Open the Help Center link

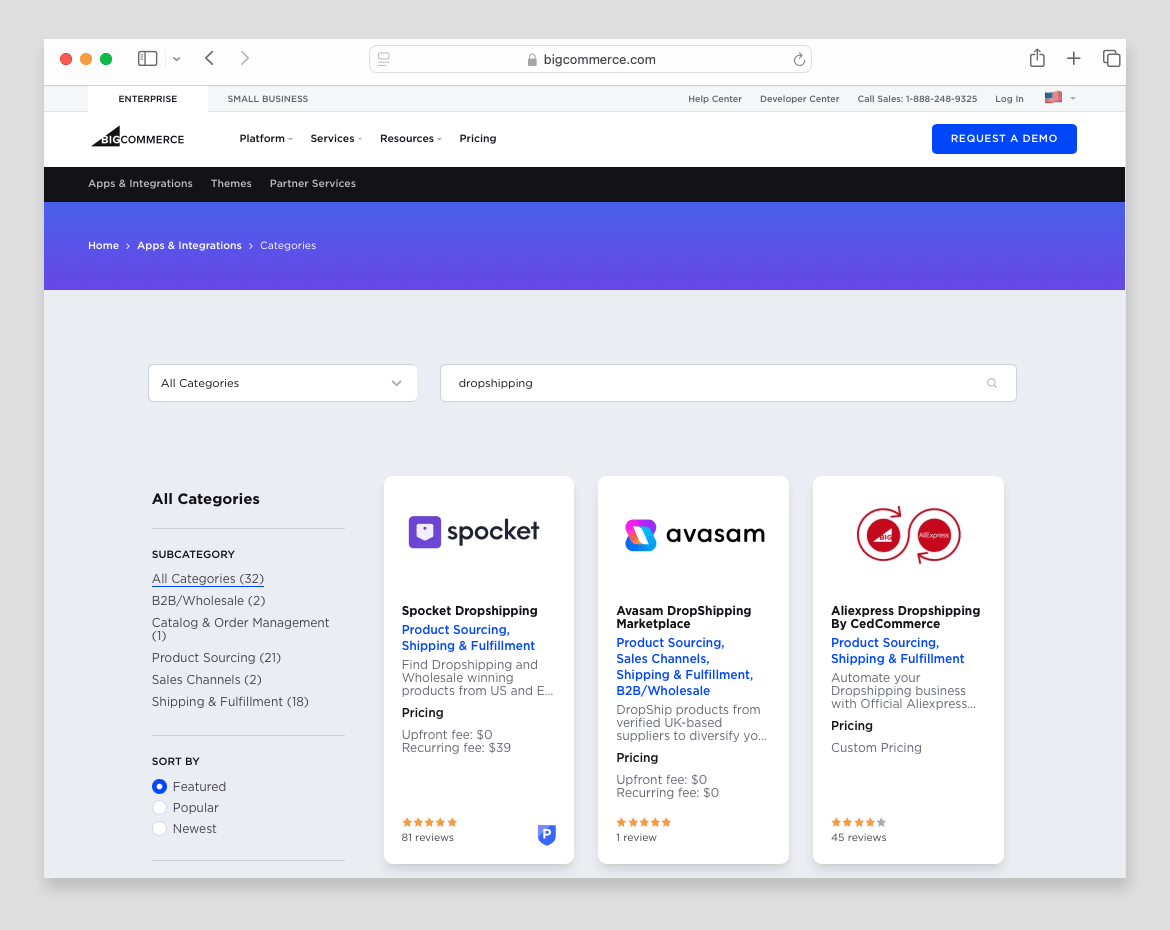coord(715,99)
